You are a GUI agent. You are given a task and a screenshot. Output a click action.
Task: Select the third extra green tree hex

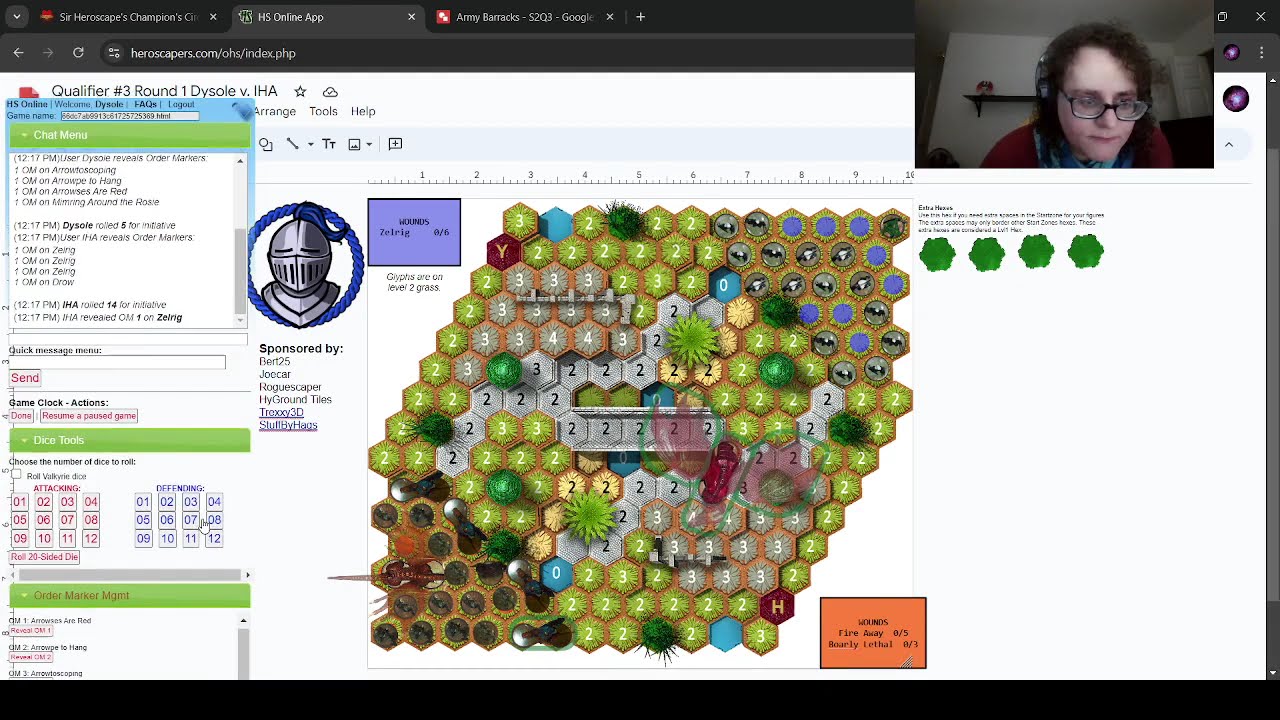point(1036,252)
